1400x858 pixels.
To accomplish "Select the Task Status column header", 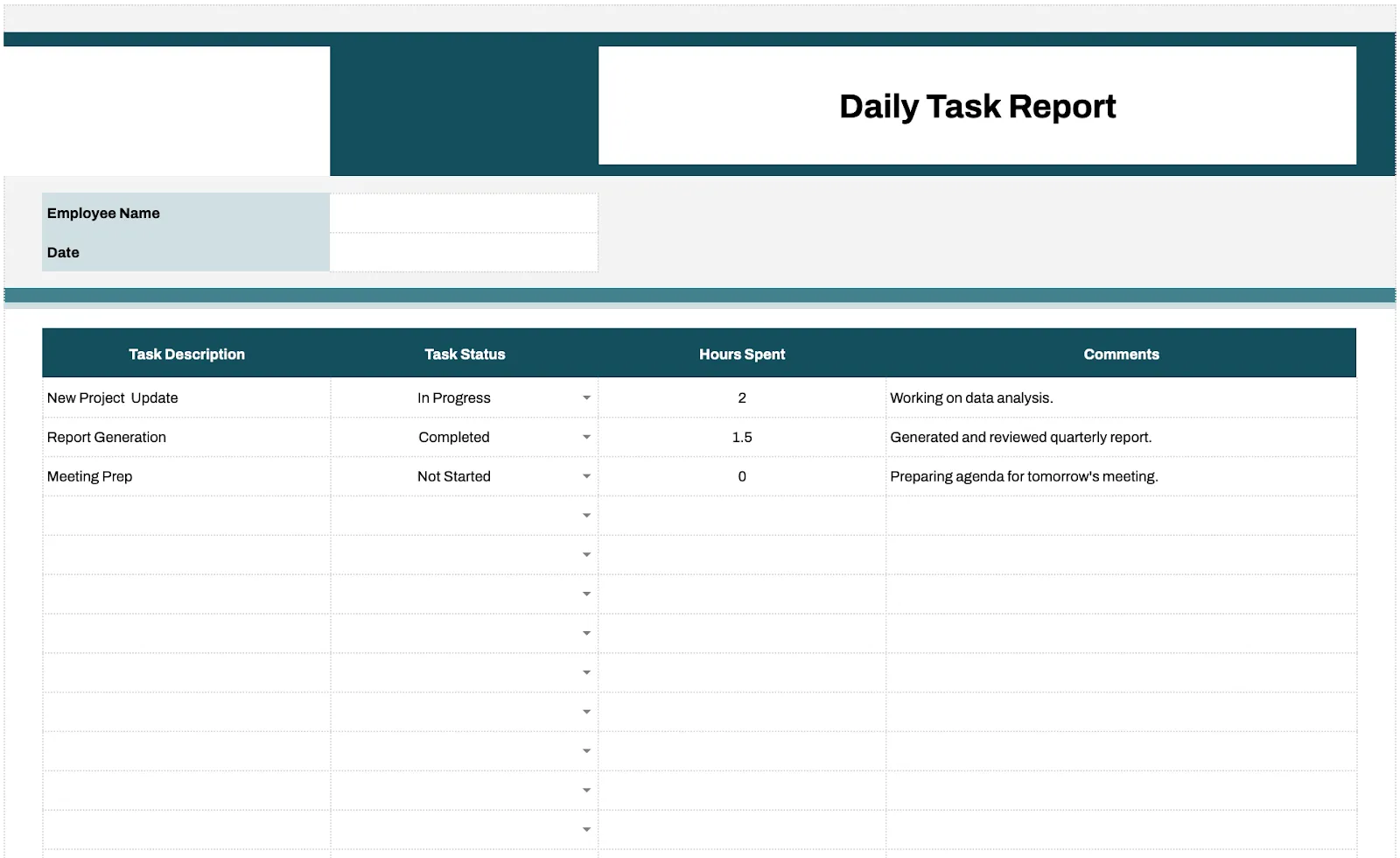I will [x=465, y=354].
